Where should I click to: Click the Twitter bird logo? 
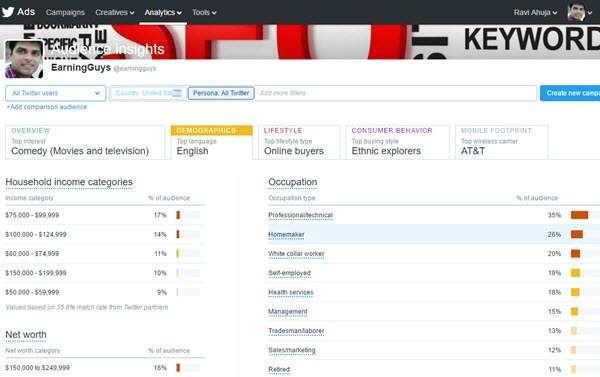click(x=8, y=12)
